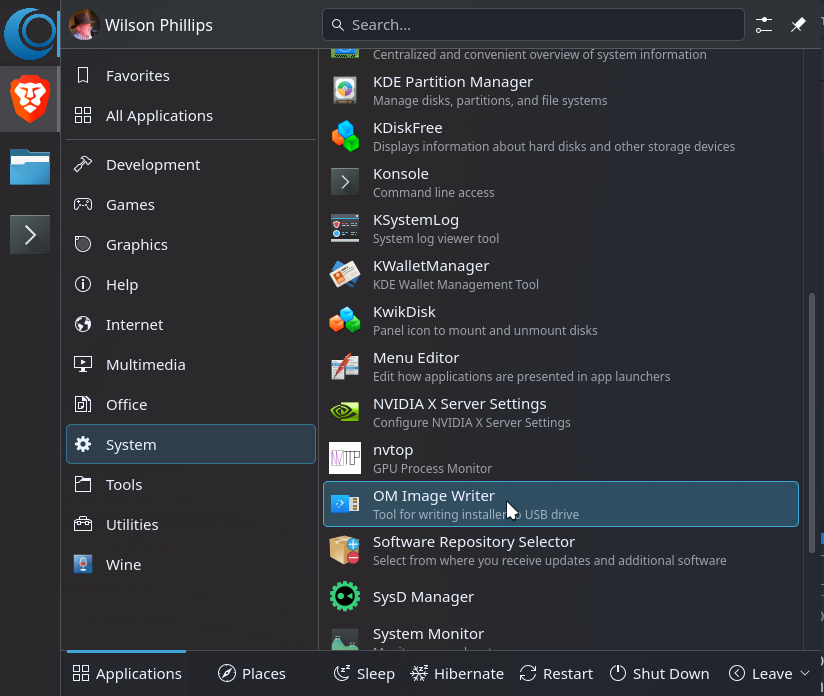
Task: Click the SysD Manager gear icon
Action: click(x=345, y=596)
